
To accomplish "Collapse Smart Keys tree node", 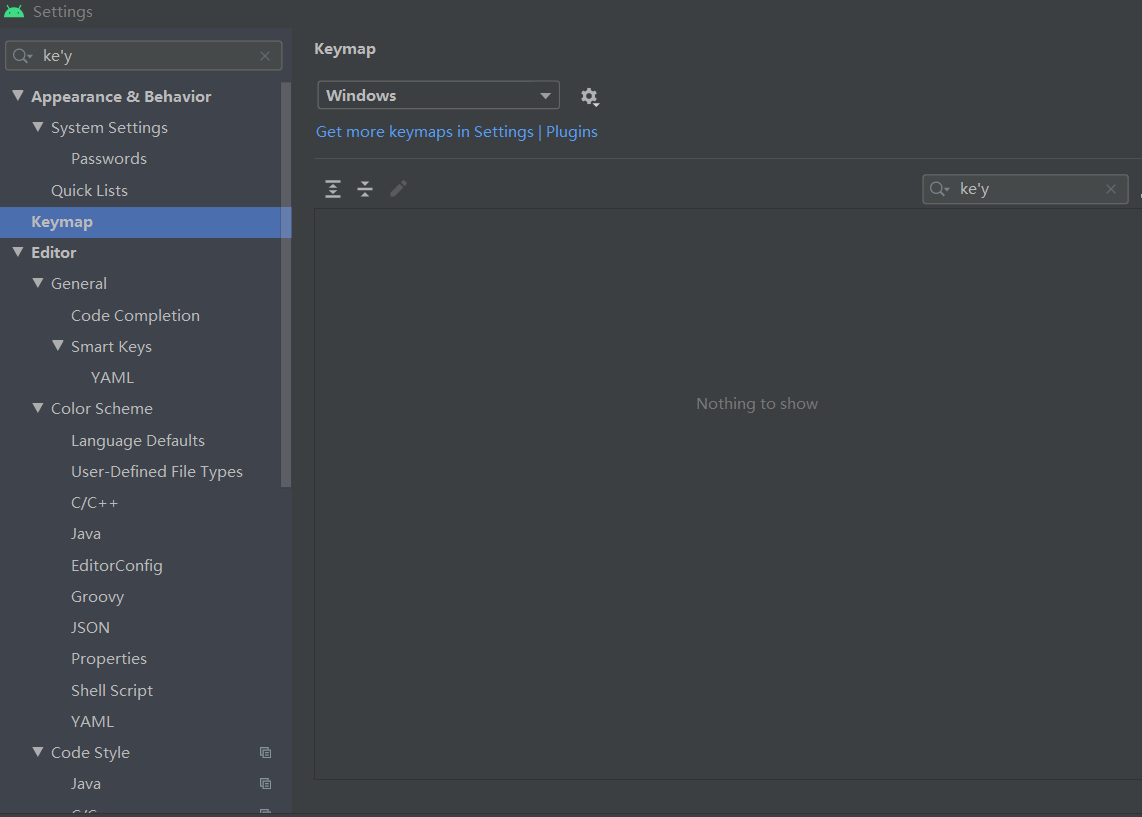I will (x=58, y=347).
